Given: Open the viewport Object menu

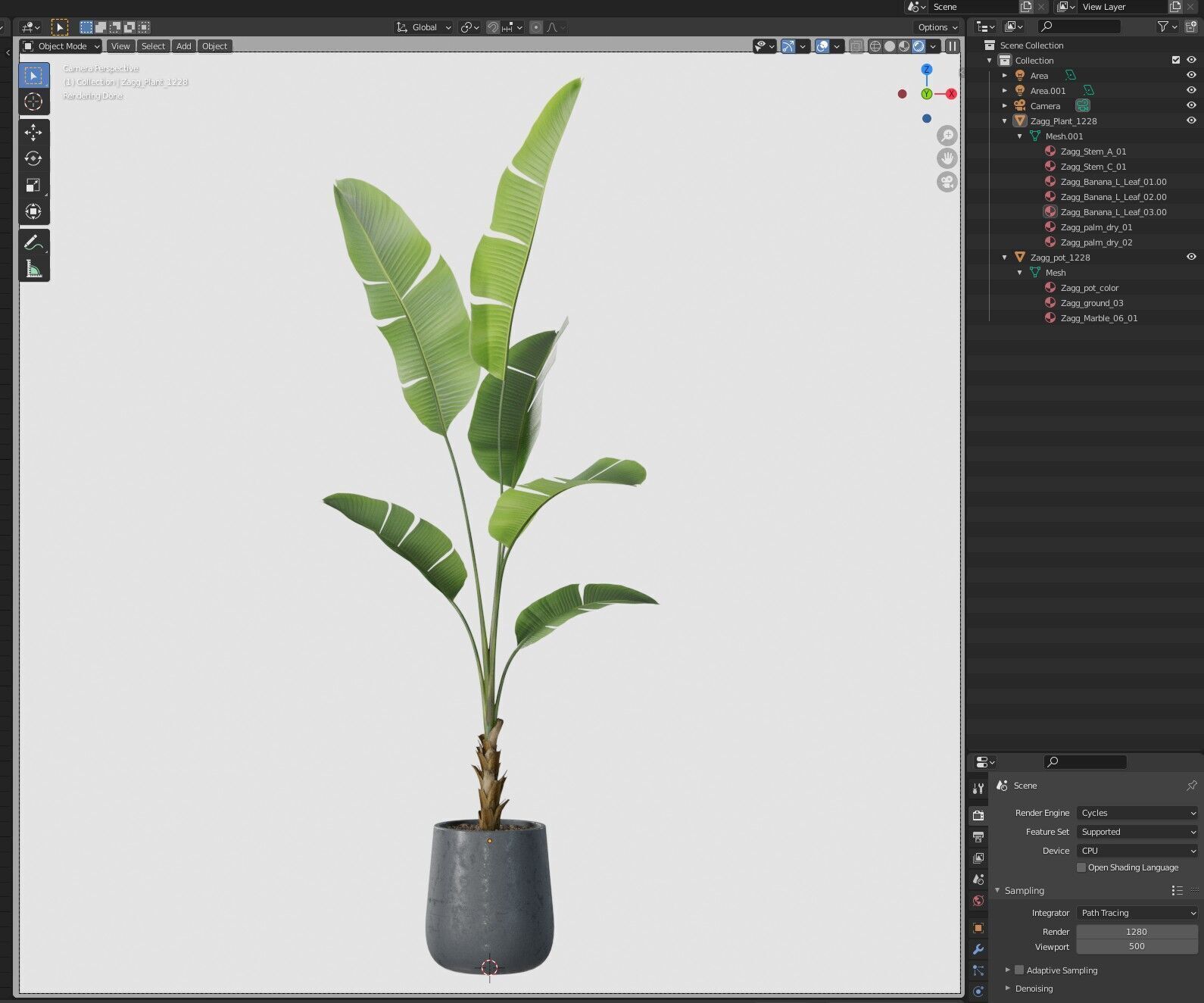Looking at the screenshot, I should click(x=214, y=46).
